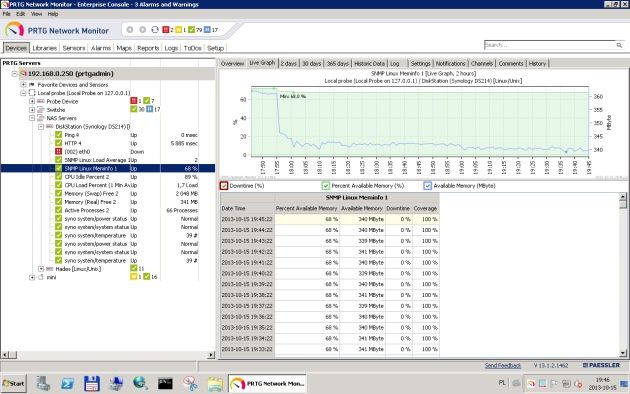630x394 pixels.
Task: Expand the mini group node
Action: pos(32,277)
